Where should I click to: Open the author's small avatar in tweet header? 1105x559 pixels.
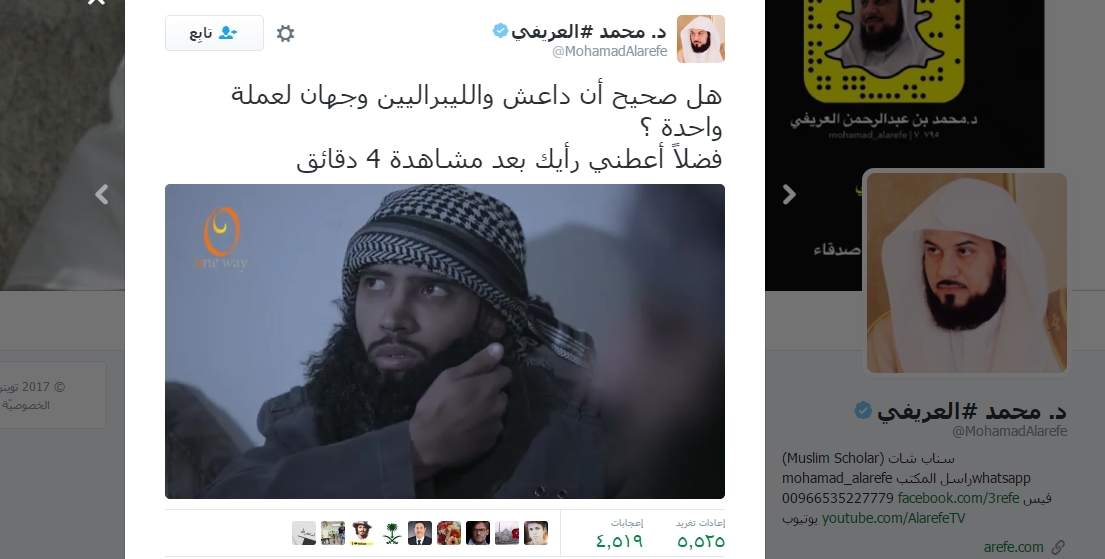(x=700, y=39)
